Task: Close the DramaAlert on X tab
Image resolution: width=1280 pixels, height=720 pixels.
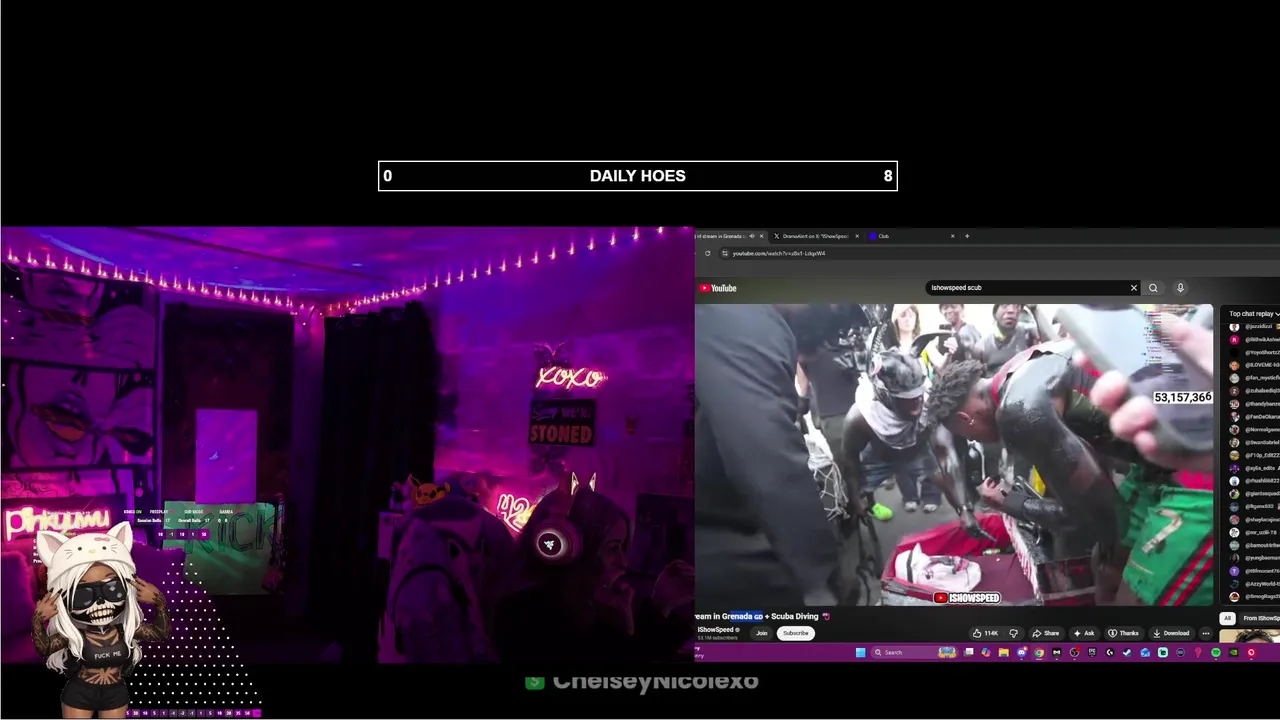Action: pos(856,236)
